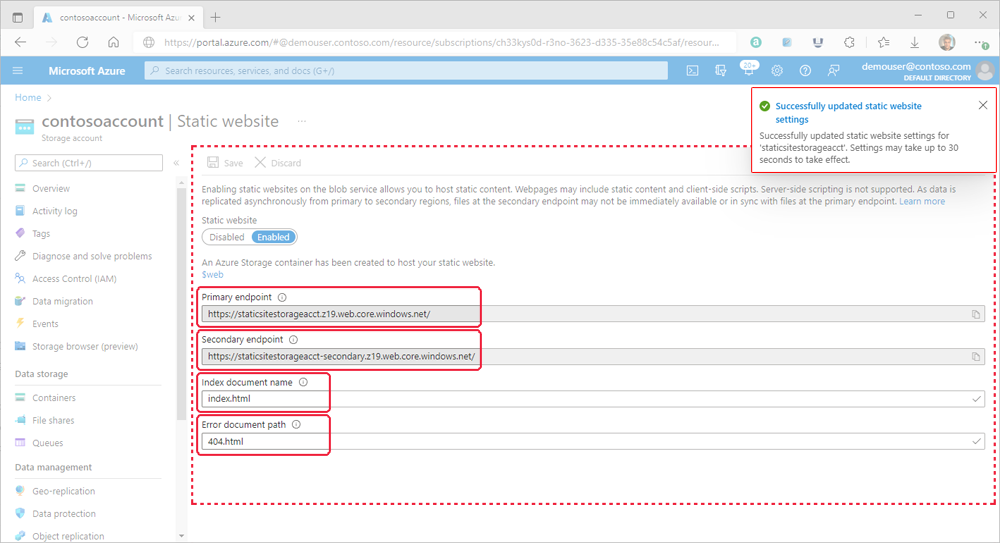Set static website to Enabled
This screenshot has height=543, width=1000.
(x=274, y=237)
